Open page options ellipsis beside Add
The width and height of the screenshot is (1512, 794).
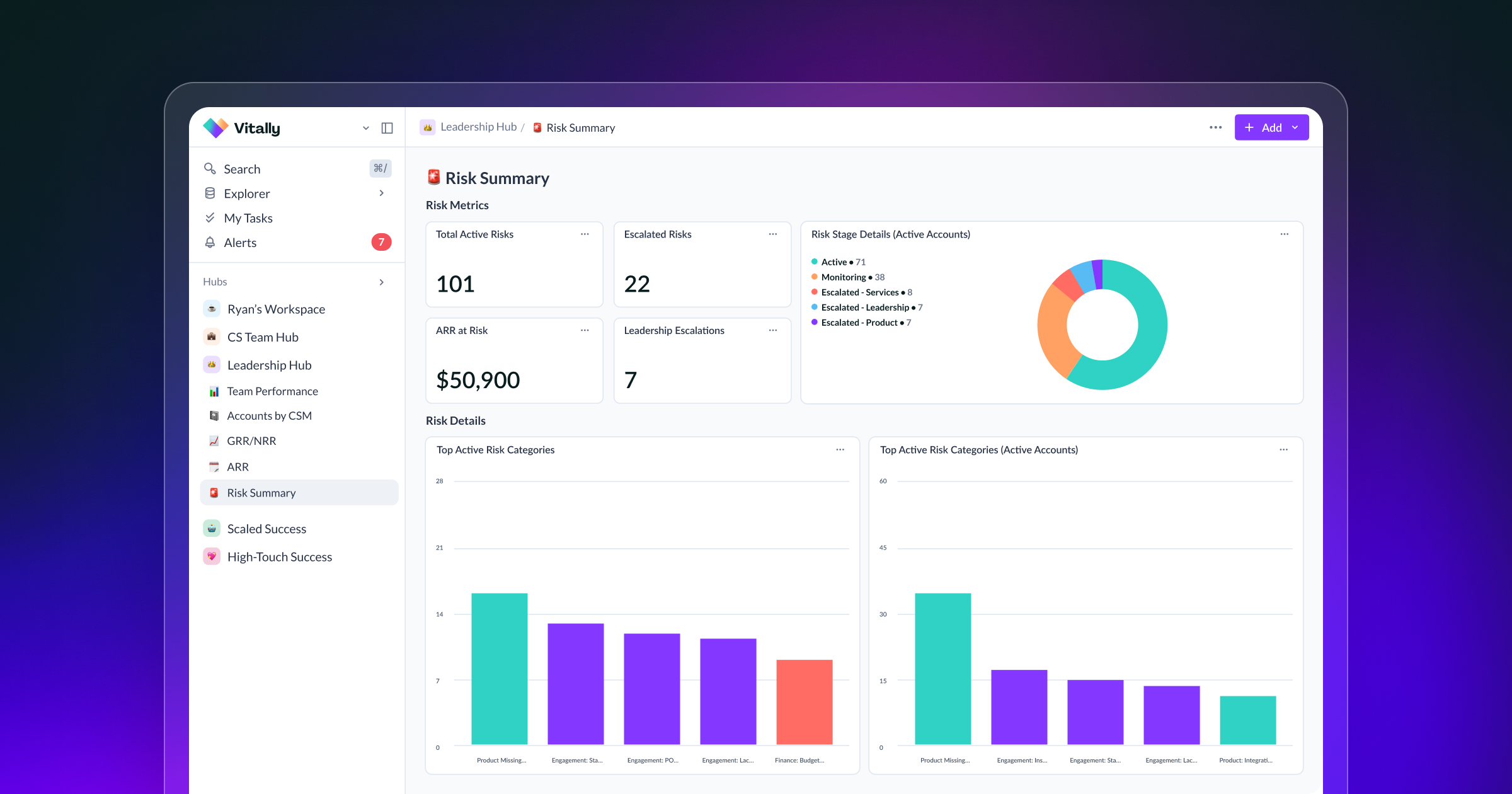click(x=1215, y=128)
